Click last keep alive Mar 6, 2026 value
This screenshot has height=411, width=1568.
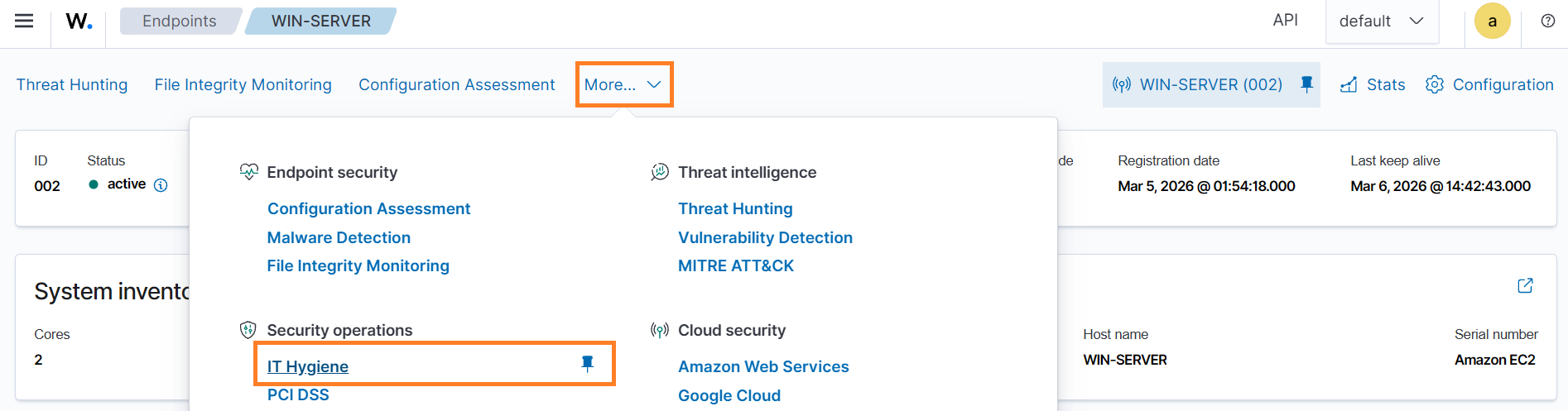coord(1441,186)
